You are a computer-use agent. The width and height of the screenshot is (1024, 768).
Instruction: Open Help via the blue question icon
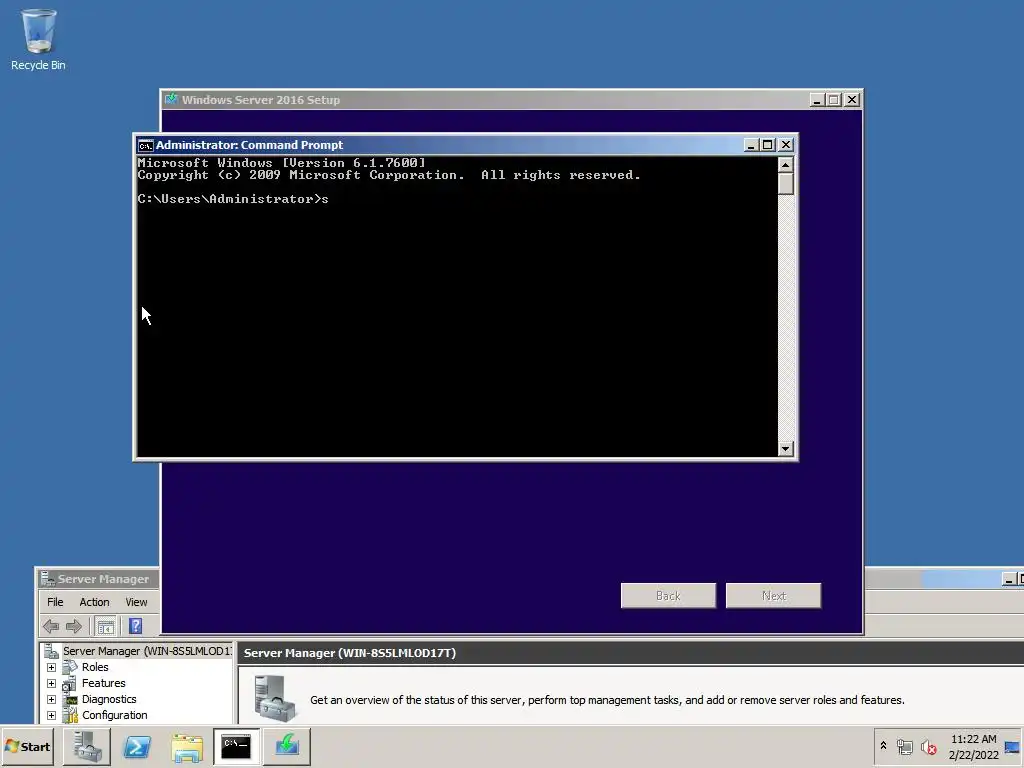[135, 626]
